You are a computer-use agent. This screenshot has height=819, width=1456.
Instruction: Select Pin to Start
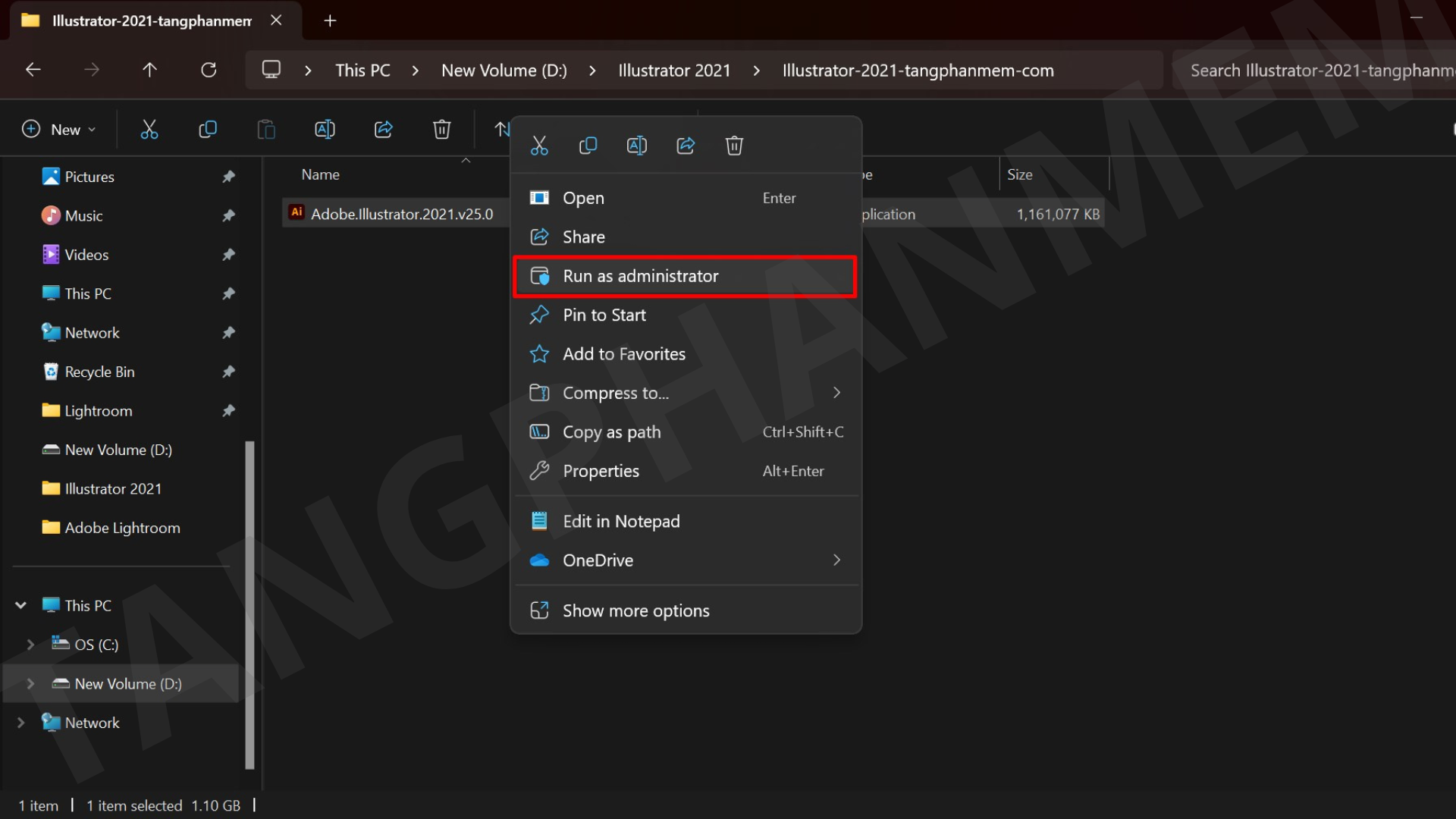(x=686, y=315)
